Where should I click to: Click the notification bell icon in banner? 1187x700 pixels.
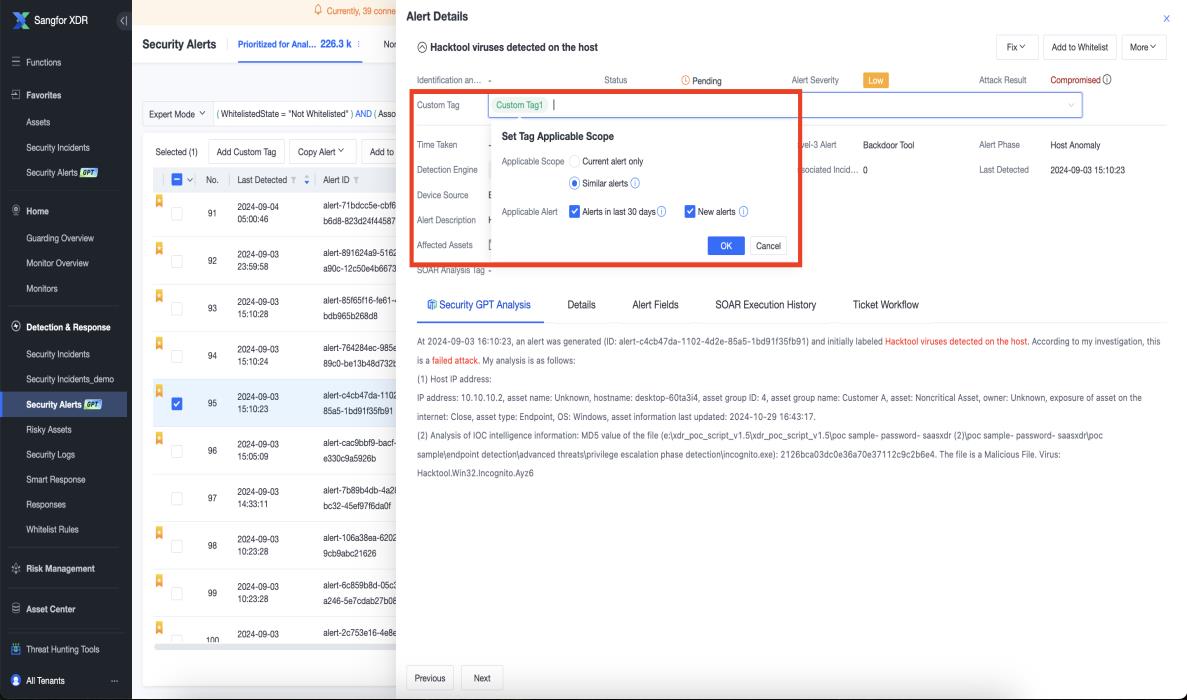(318, 10)
